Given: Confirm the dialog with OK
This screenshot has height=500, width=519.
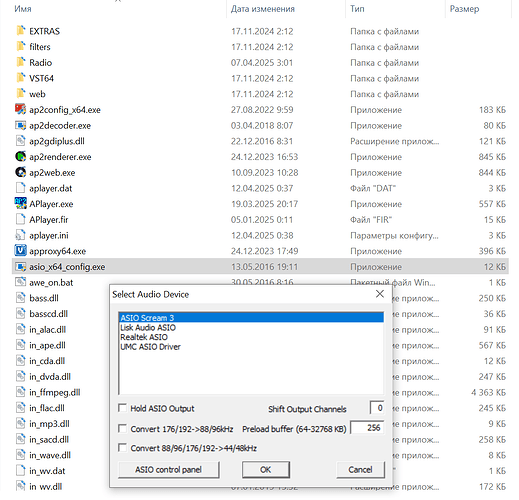Looking at the screenshot, I should (266, 470).
